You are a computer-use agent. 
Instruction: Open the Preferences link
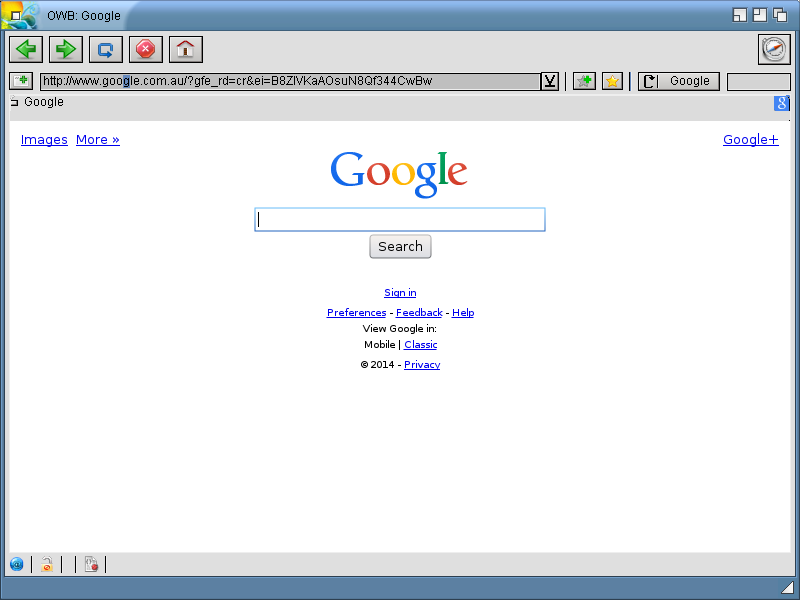[356, 313]
